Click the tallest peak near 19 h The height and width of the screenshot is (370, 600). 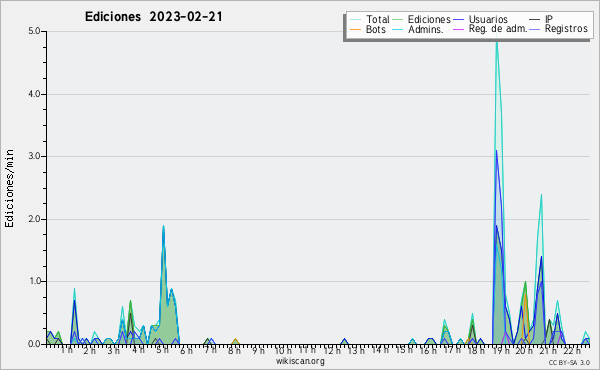497,40
